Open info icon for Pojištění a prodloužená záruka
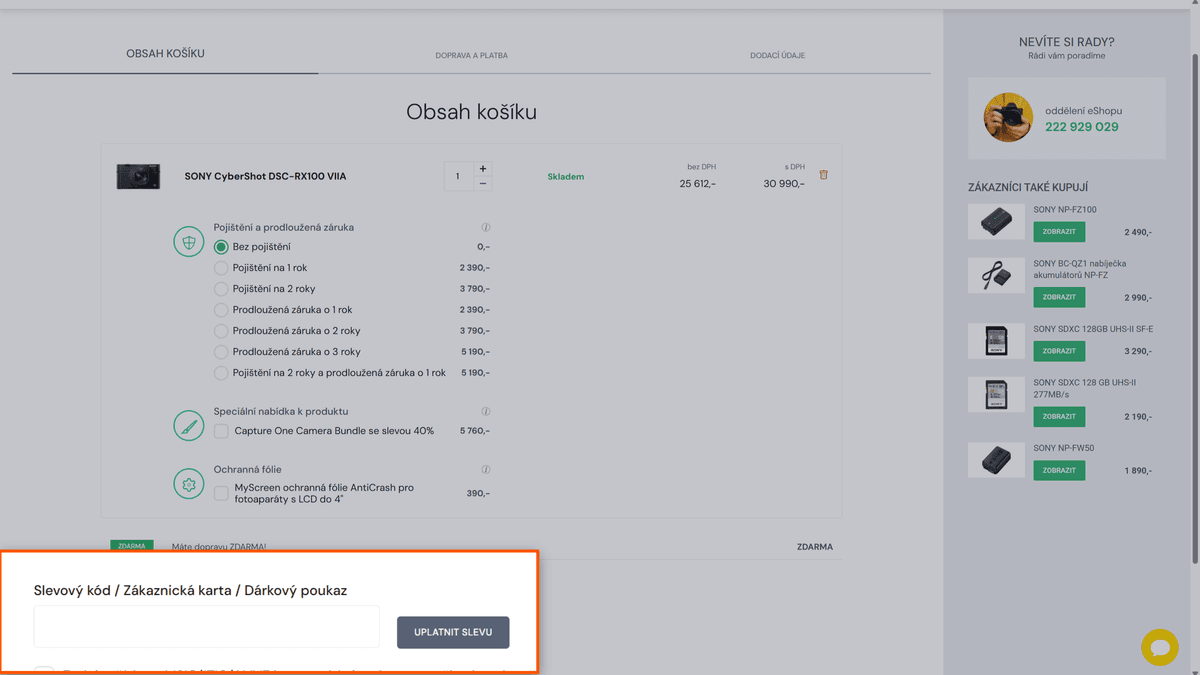The height and width of the screenshot is (675, 1200). [486, 227]
